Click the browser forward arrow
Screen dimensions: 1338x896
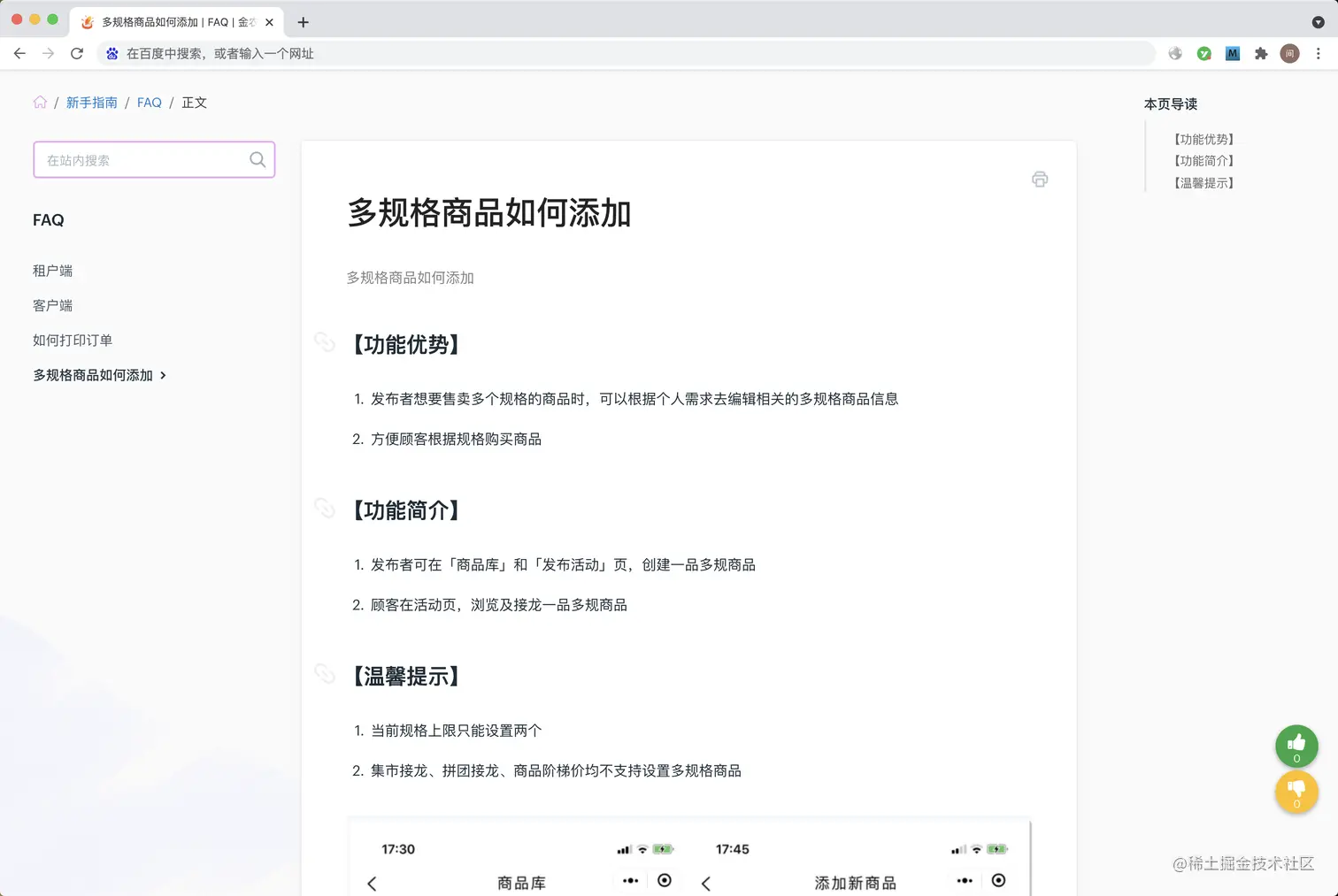(49, 54)
